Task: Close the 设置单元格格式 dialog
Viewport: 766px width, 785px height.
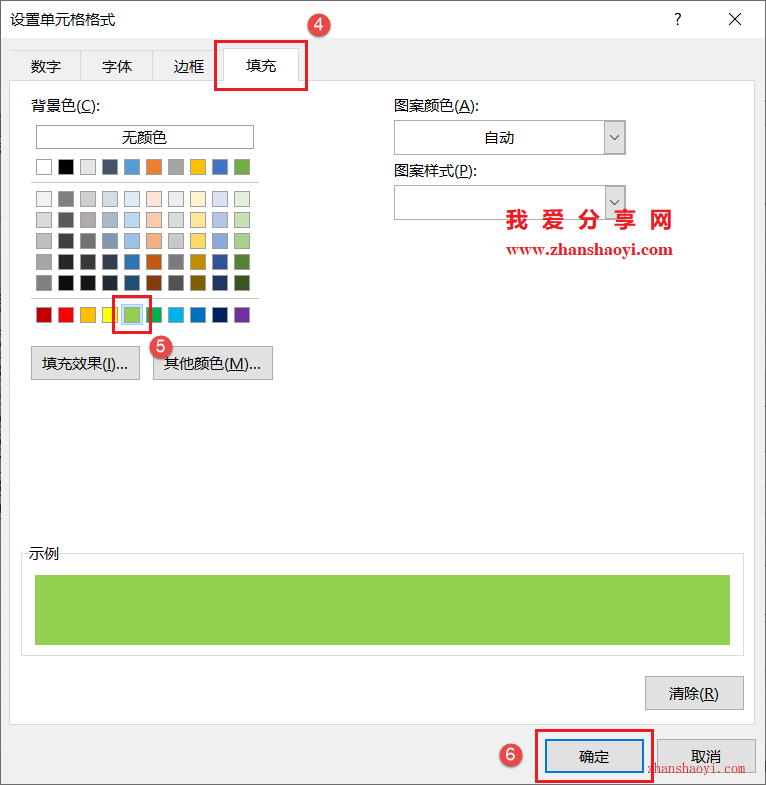Action: click(735, 20)
